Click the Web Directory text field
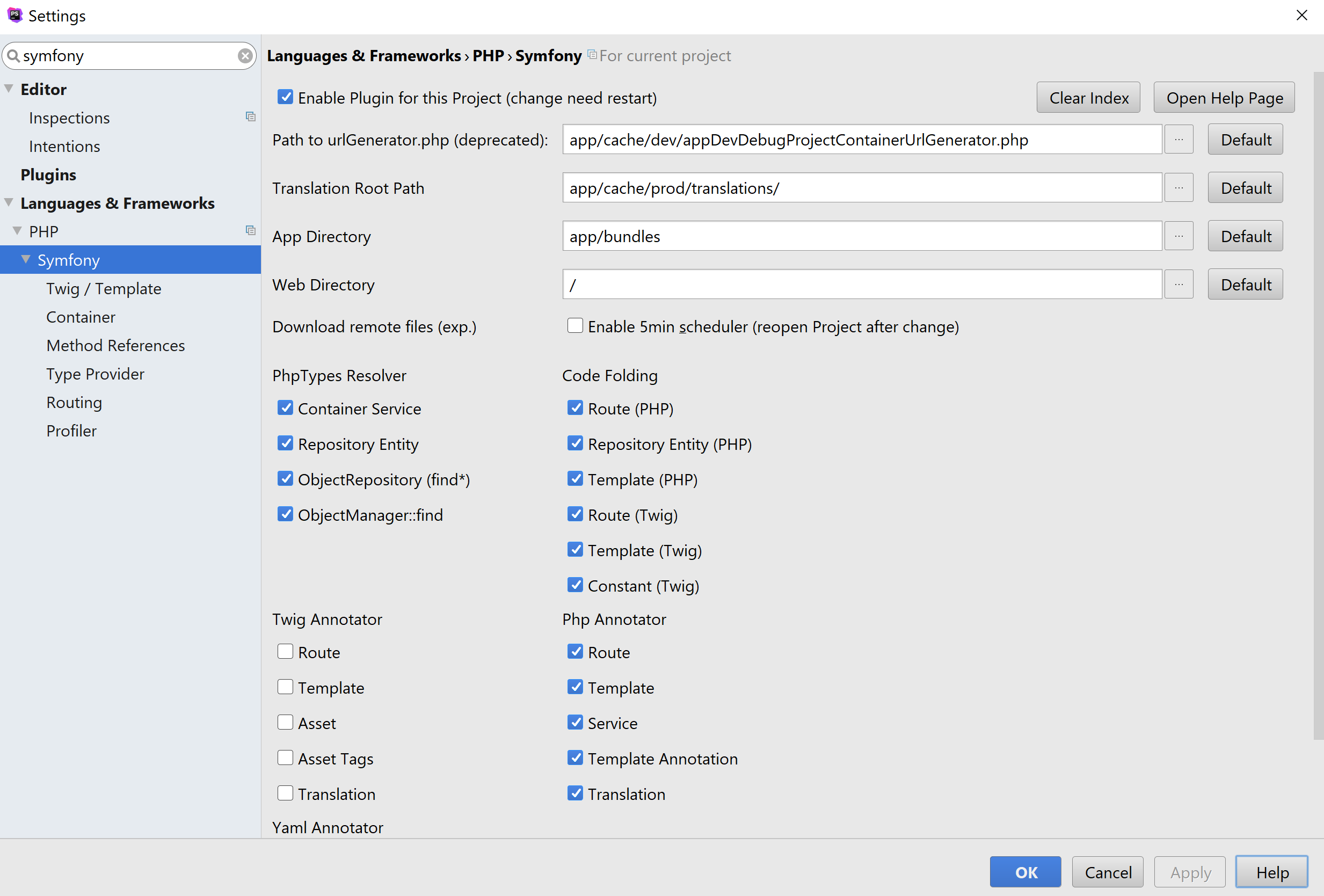The image size is (1324, 896). (862, 284)
